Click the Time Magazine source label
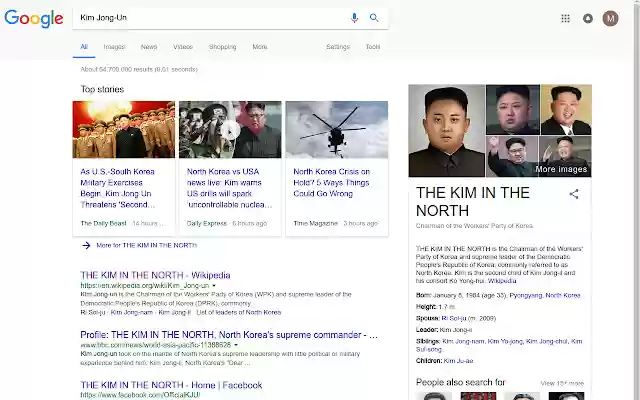Image resolution: width=640 pixels, height=400 pixels. point(316,223)
